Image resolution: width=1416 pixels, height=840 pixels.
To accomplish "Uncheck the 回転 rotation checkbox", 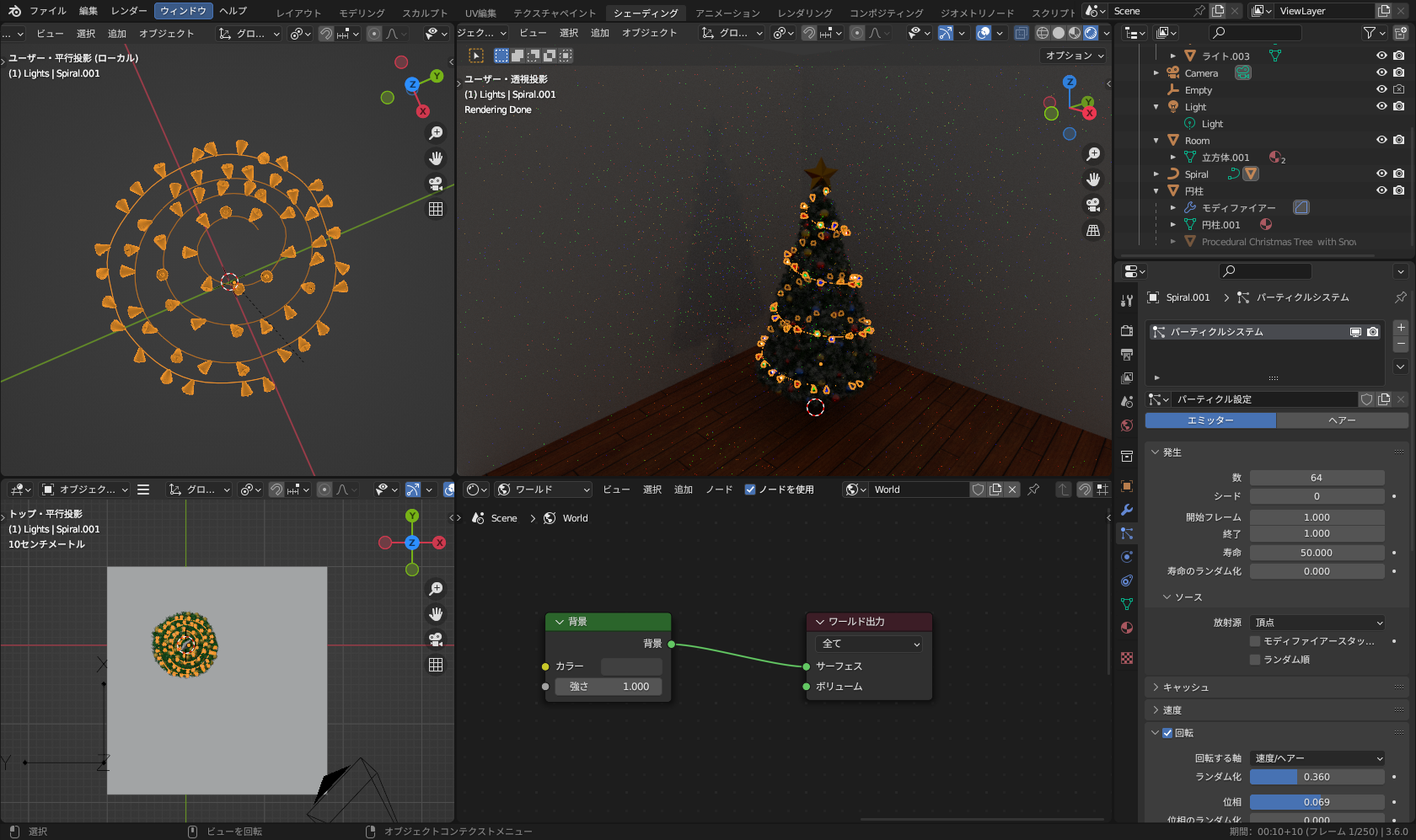I will pyautogui.click(x=1167, y=733).
